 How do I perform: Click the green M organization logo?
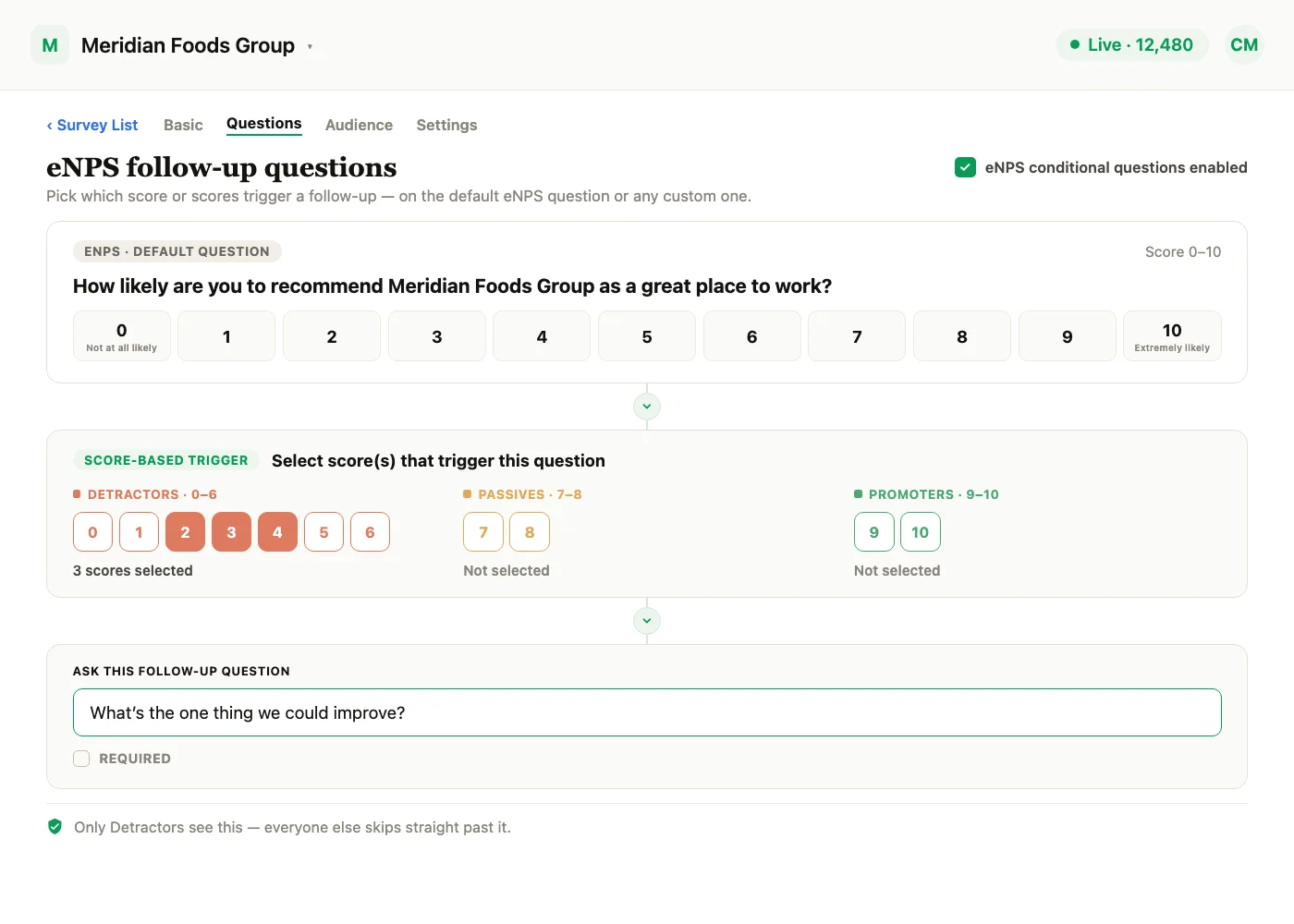pos(50,44)
